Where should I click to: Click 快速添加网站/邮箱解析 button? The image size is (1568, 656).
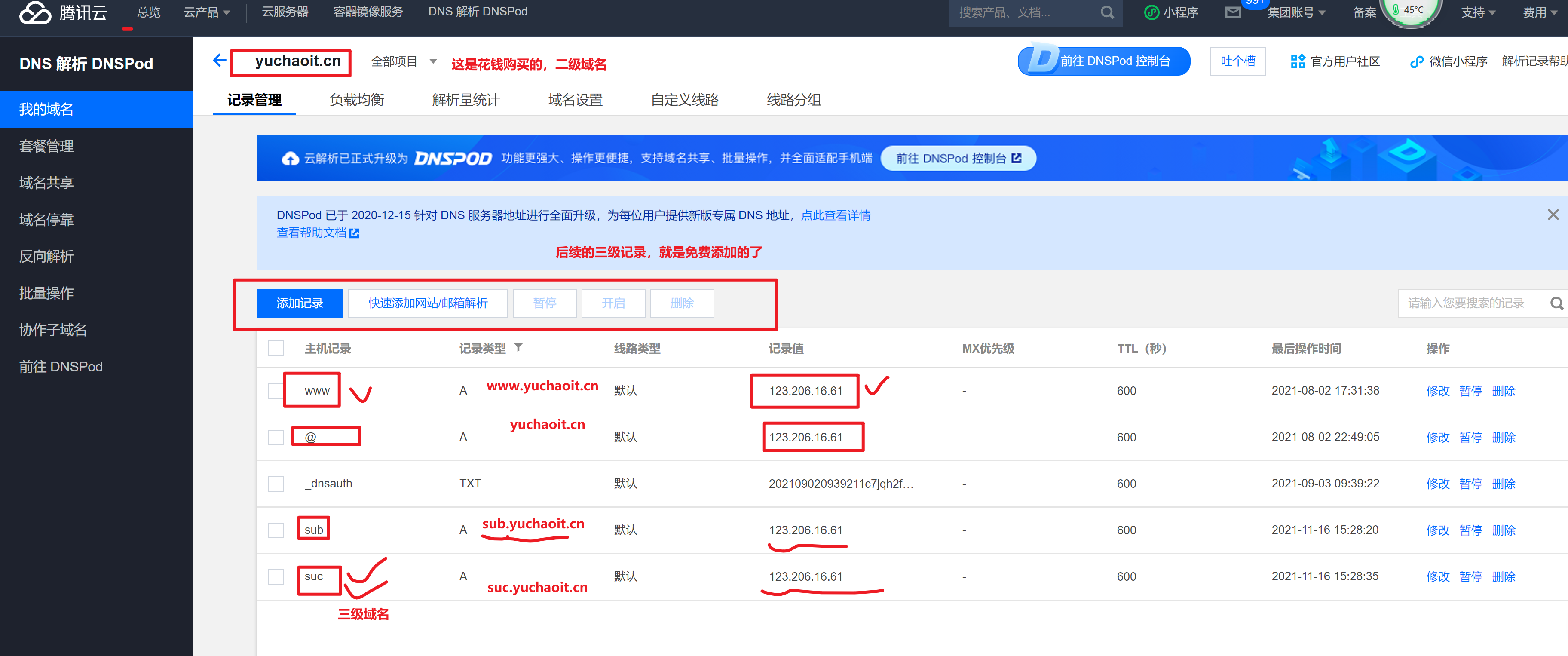428,303
